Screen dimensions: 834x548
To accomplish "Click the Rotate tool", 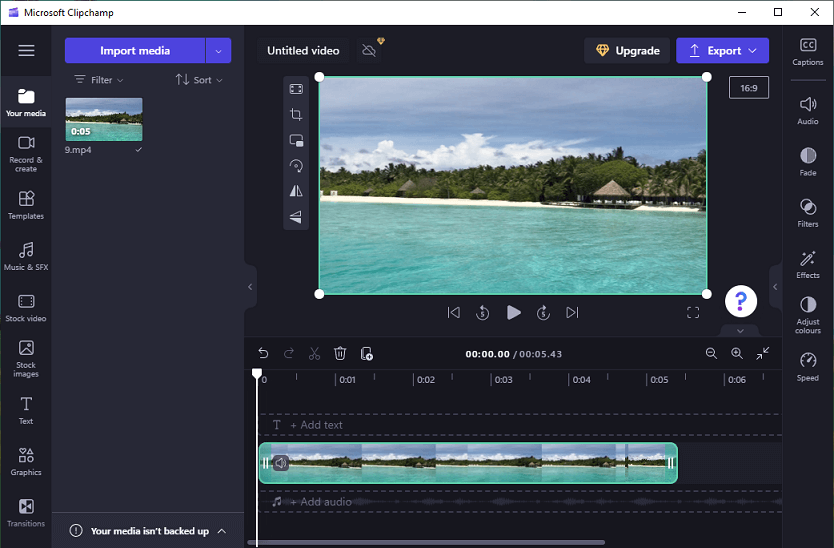I will point(296,166).
